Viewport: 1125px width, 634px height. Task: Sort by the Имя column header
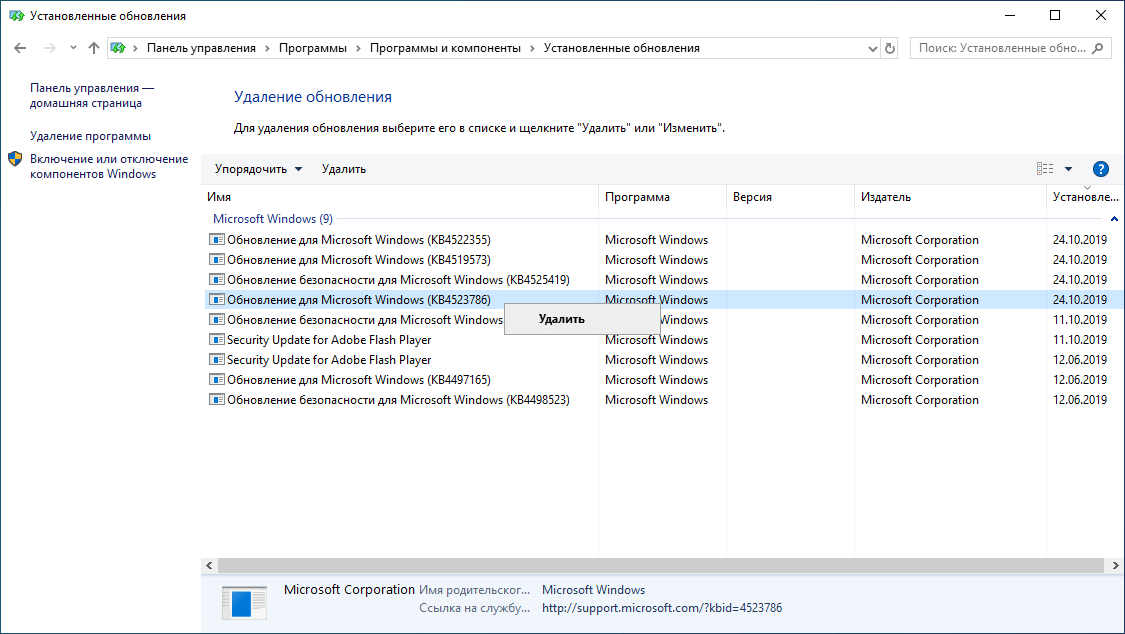399,197
